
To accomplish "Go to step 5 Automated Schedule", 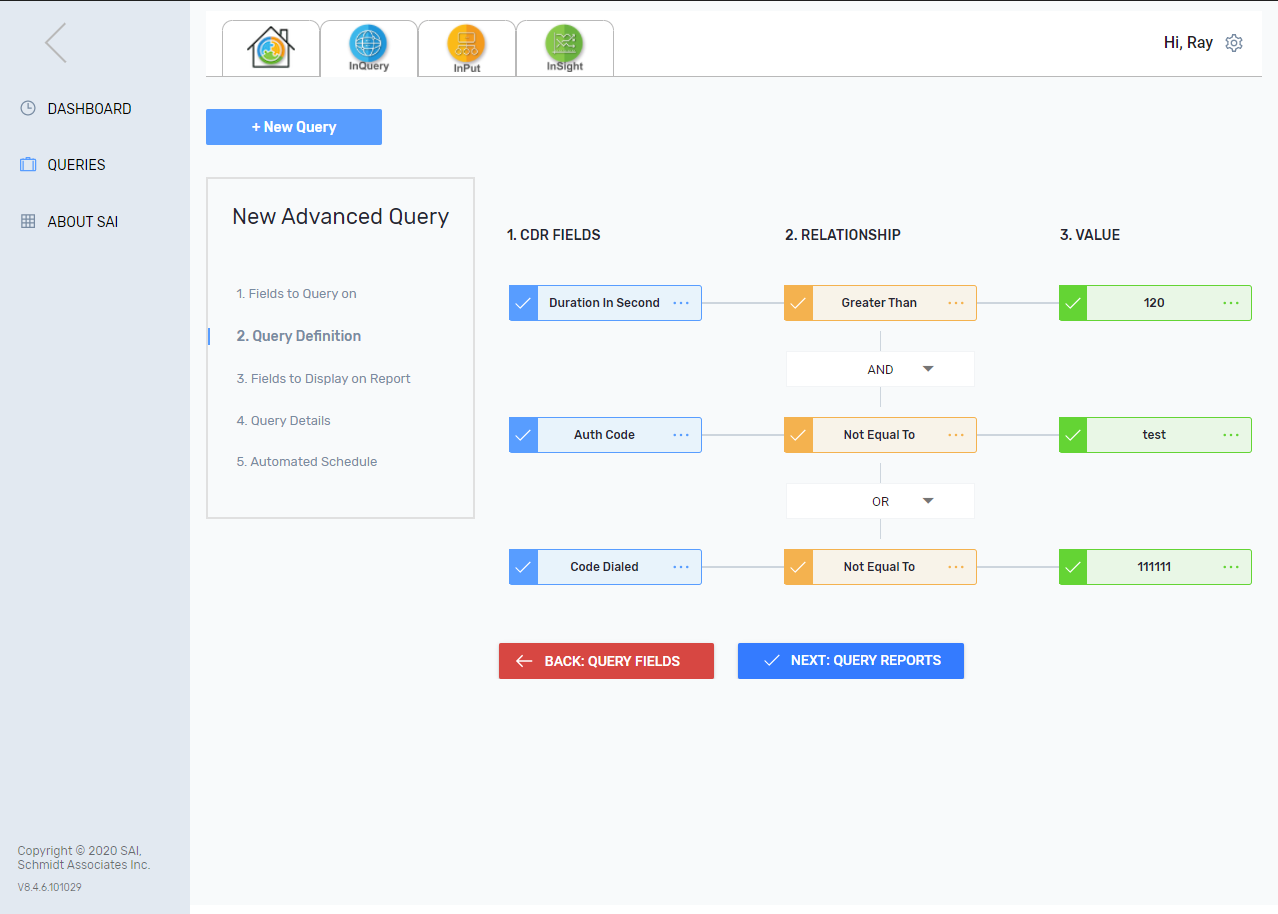I will pyautogui.click(x=306, y=462).
